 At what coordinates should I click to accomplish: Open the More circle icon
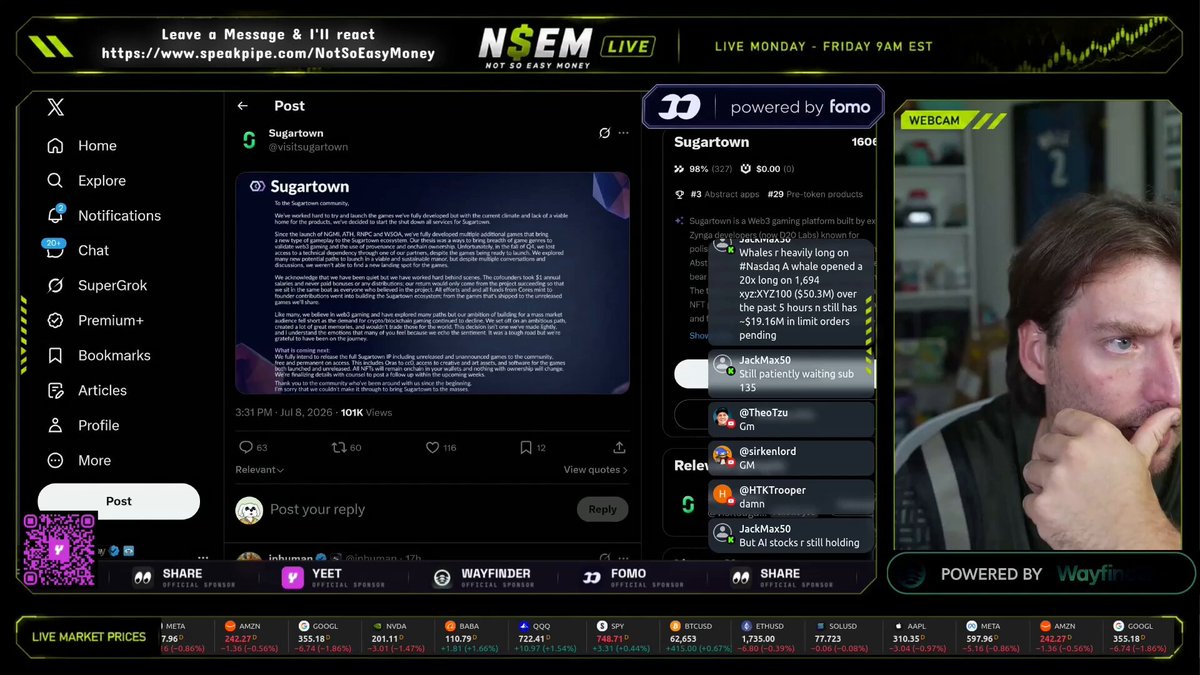coord(56,460)
